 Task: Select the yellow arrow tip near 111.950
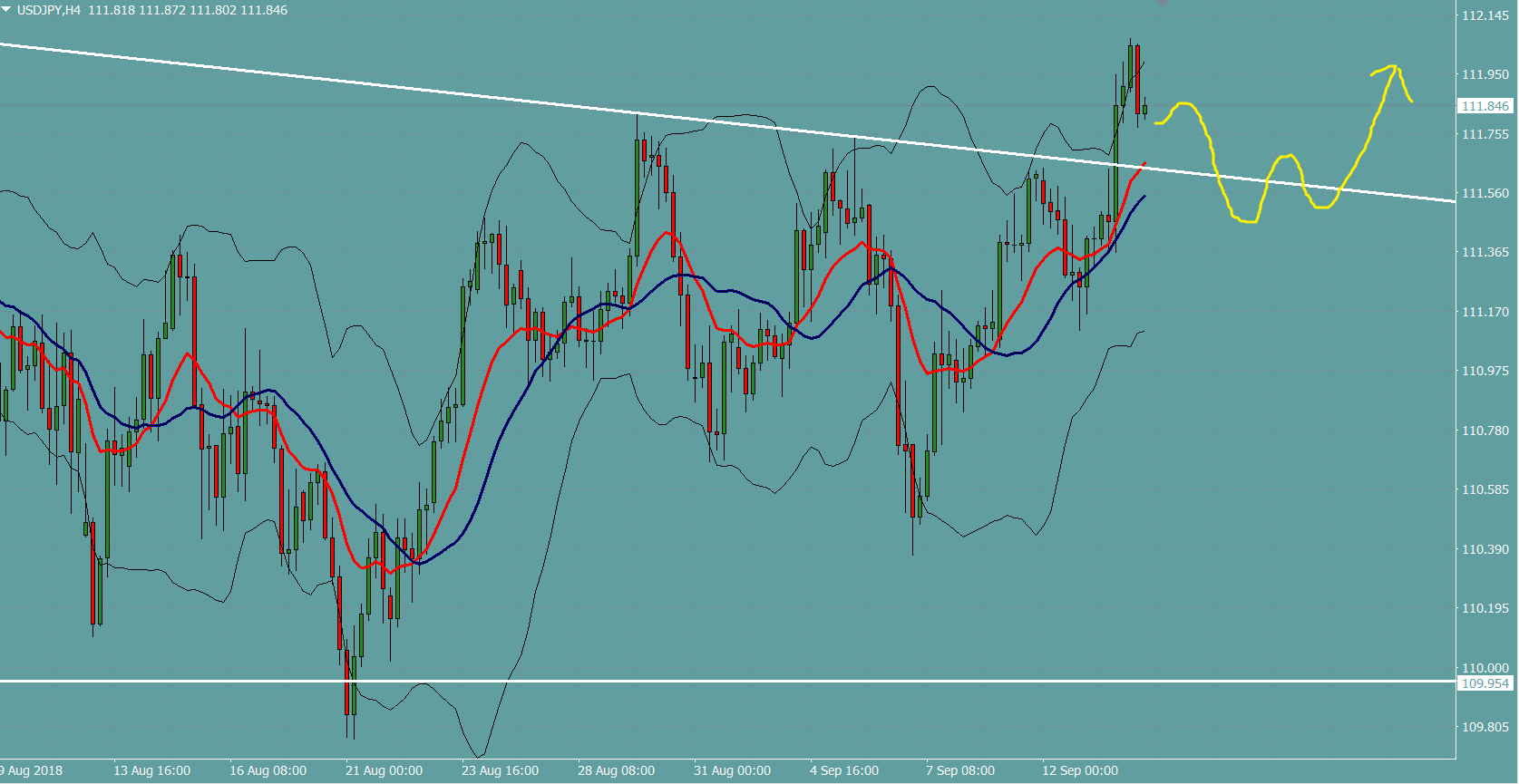pyautogui.click(x=1392, y=68)
